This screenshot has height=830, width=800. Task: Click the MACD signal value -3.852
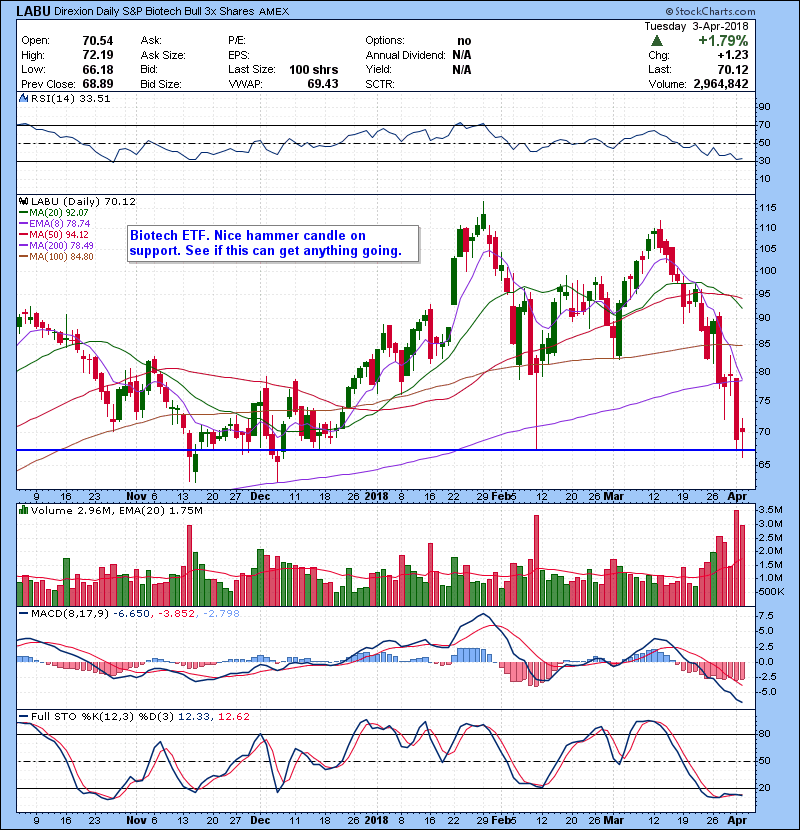pos(176,614)
